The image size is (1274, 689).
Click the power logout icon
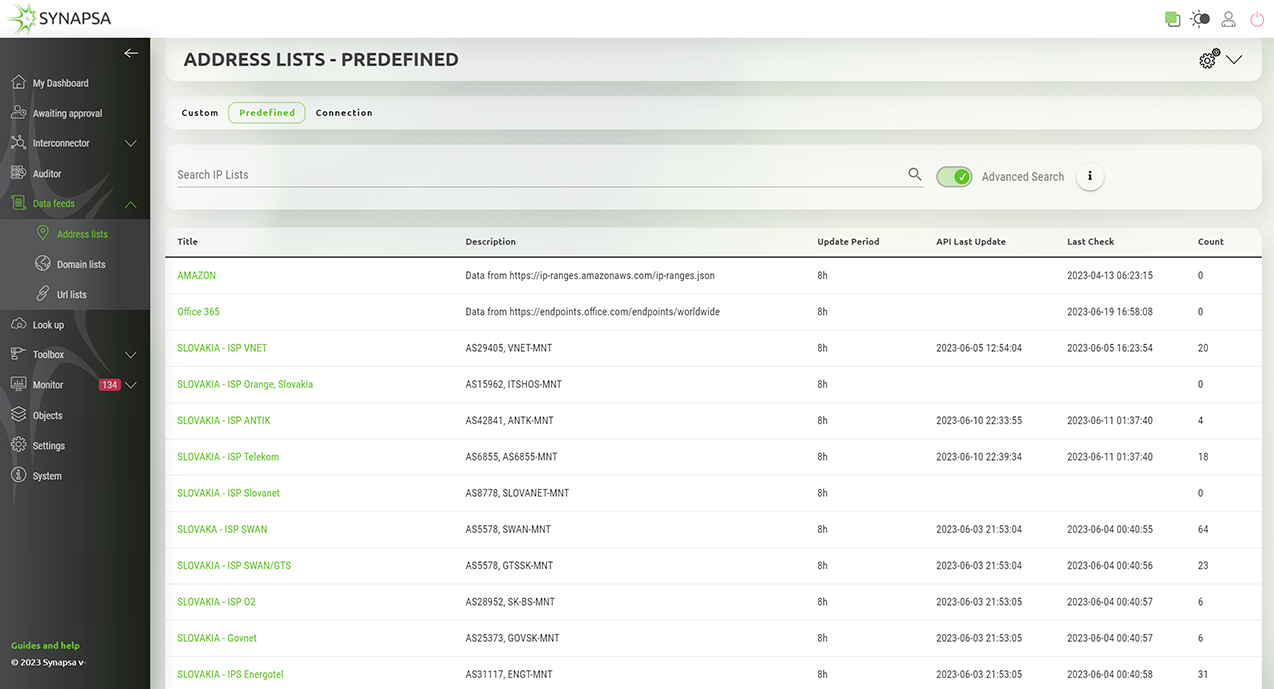(1257, 19)
